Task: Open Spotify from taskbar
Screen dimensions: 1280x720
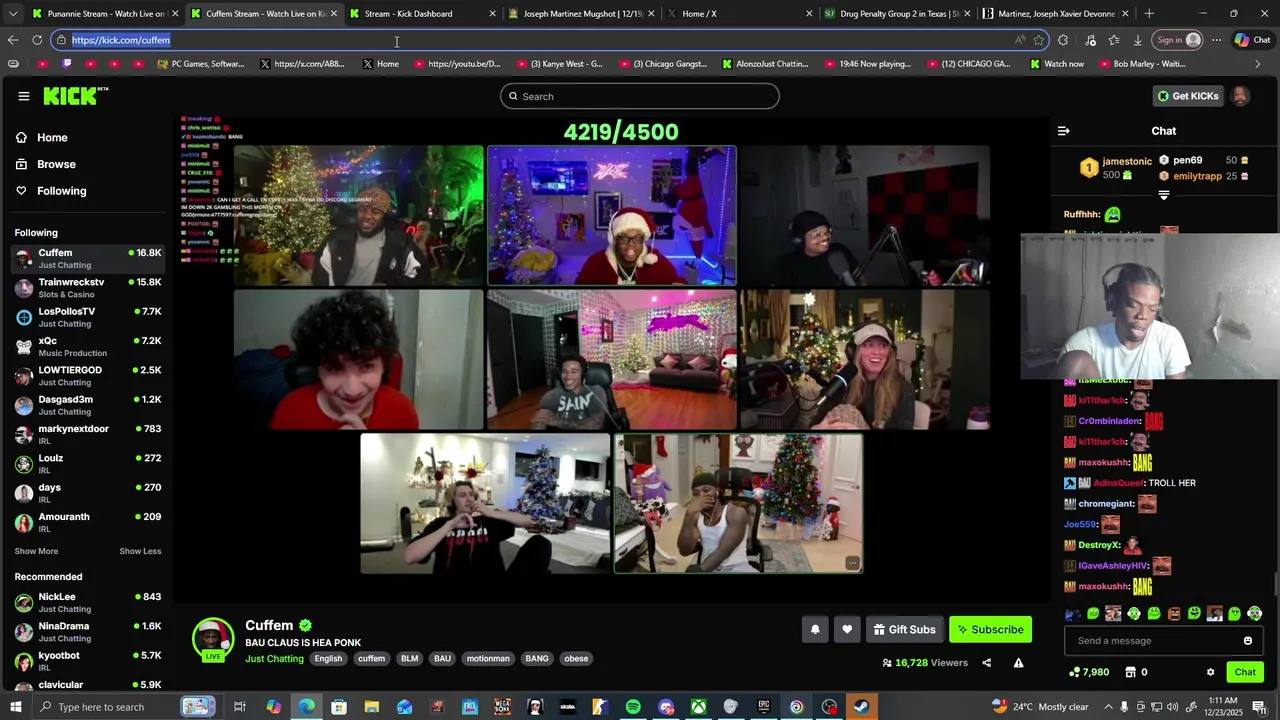Action: pyautogui.click(x=633, y=707)
